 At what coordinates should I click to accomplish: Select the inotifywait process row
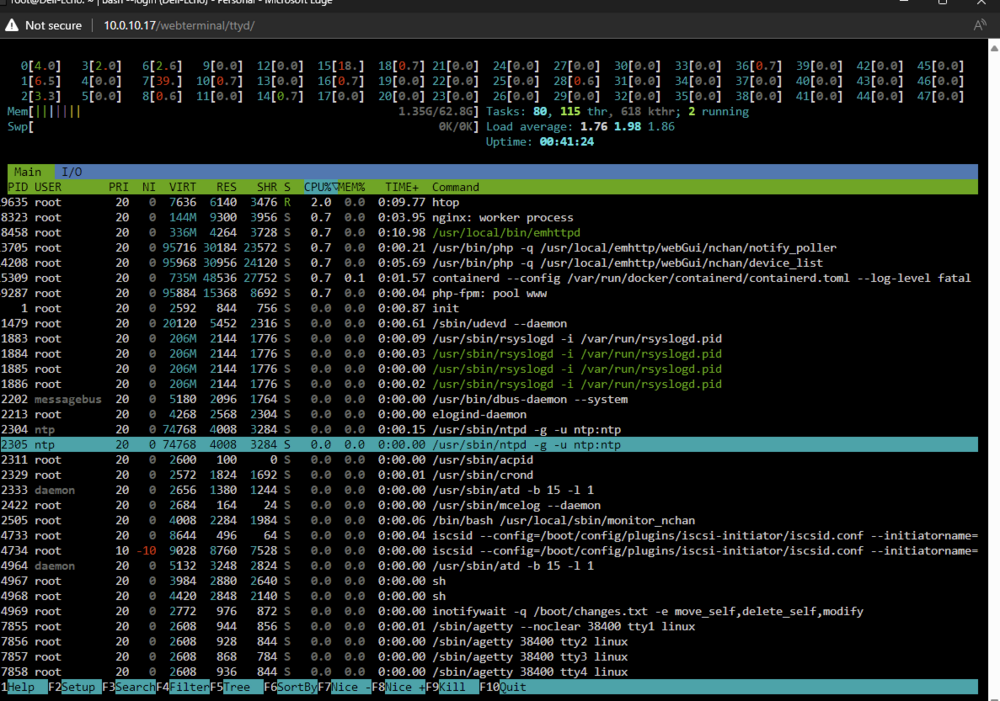[x=489, y=611]
